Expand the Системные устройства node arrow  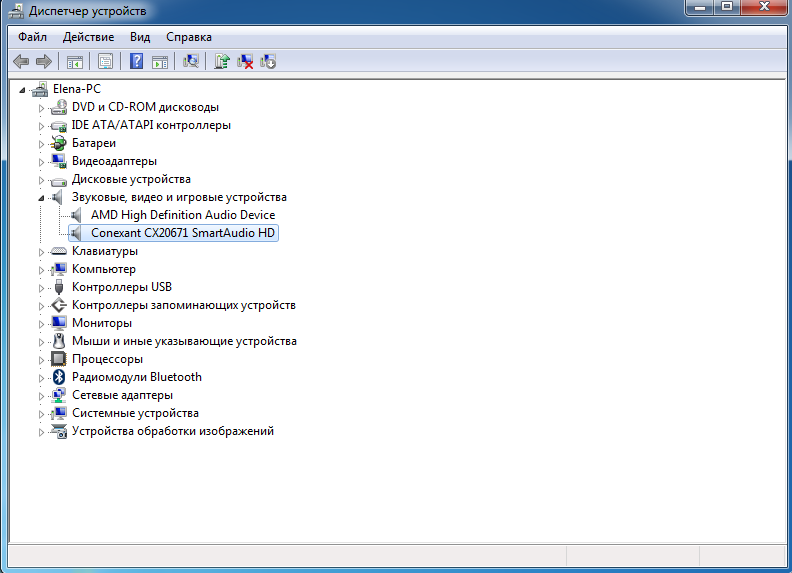(x=41, y=414)
